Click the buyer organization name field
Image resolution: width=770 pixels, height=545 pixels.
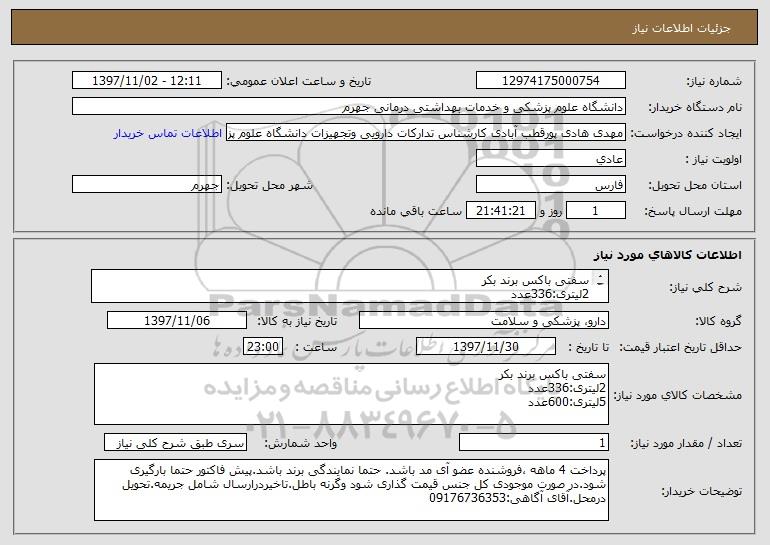pyautogui.click(x=349, y=107)
